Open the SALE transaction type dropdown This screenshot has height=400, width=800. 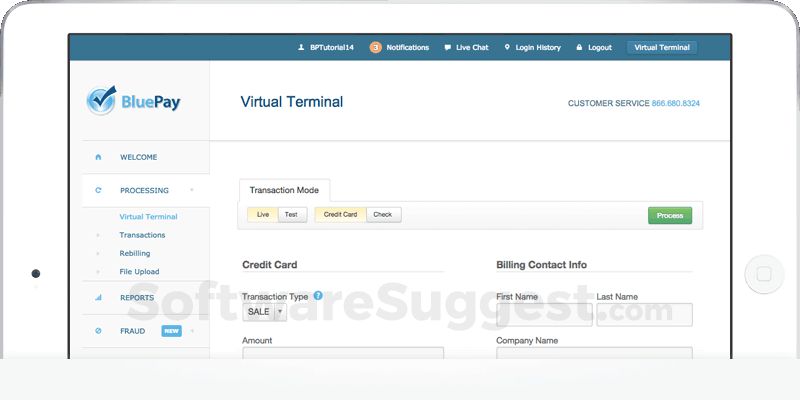264,312
